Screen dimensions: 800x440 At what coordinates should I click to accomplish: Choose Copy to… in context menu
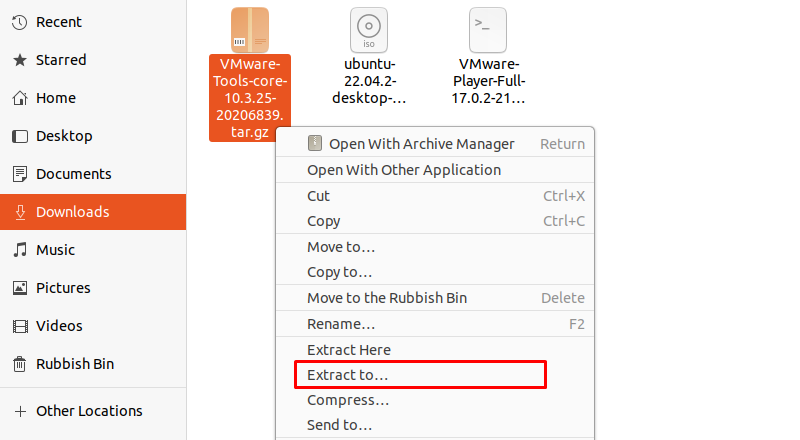(435, 272)
